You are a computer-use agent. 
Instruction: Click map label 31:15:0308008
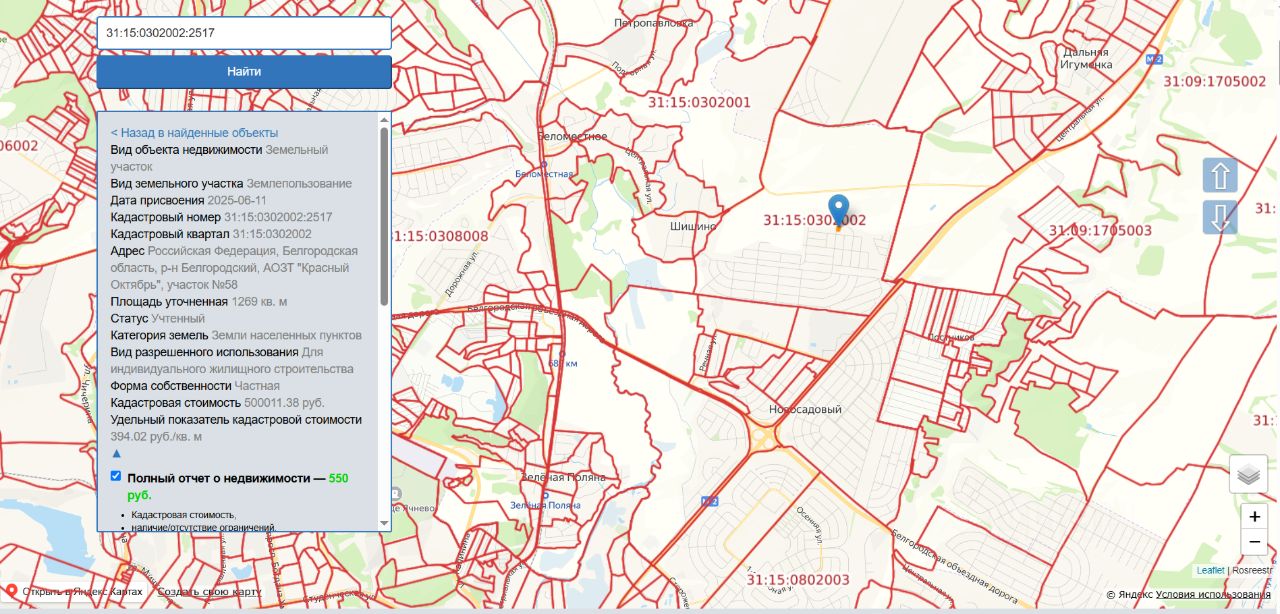[441, 236]
